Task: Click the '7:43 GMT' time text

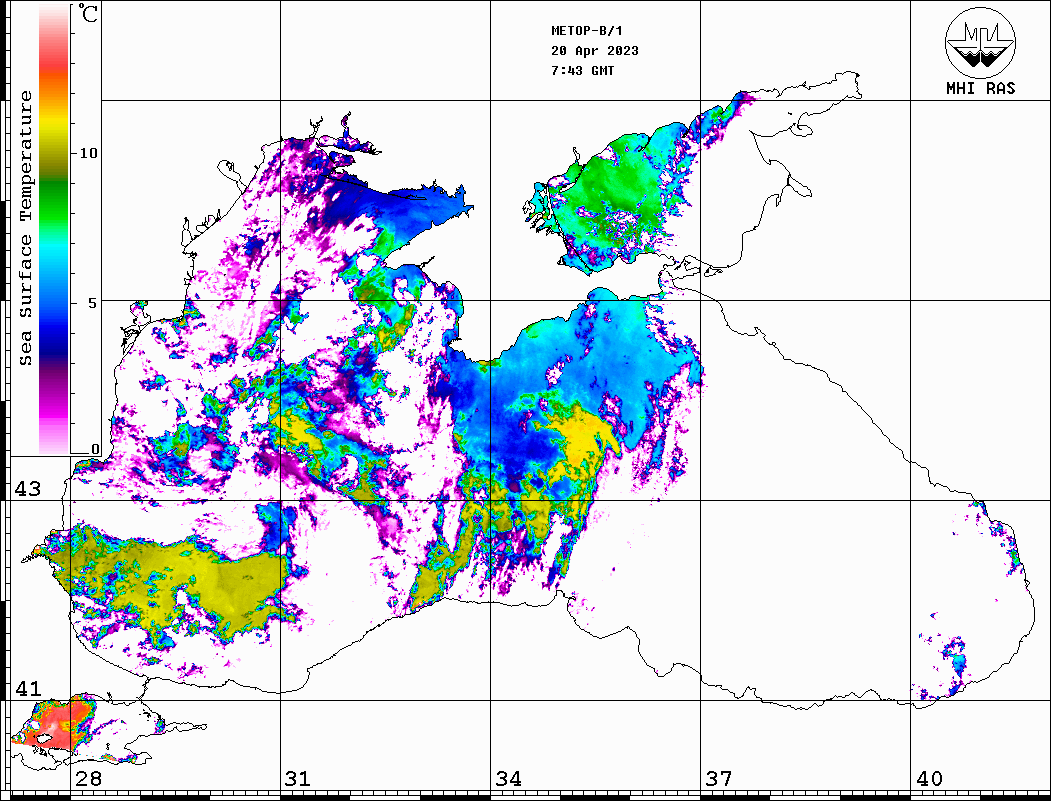Action: [x=582, y=70]
